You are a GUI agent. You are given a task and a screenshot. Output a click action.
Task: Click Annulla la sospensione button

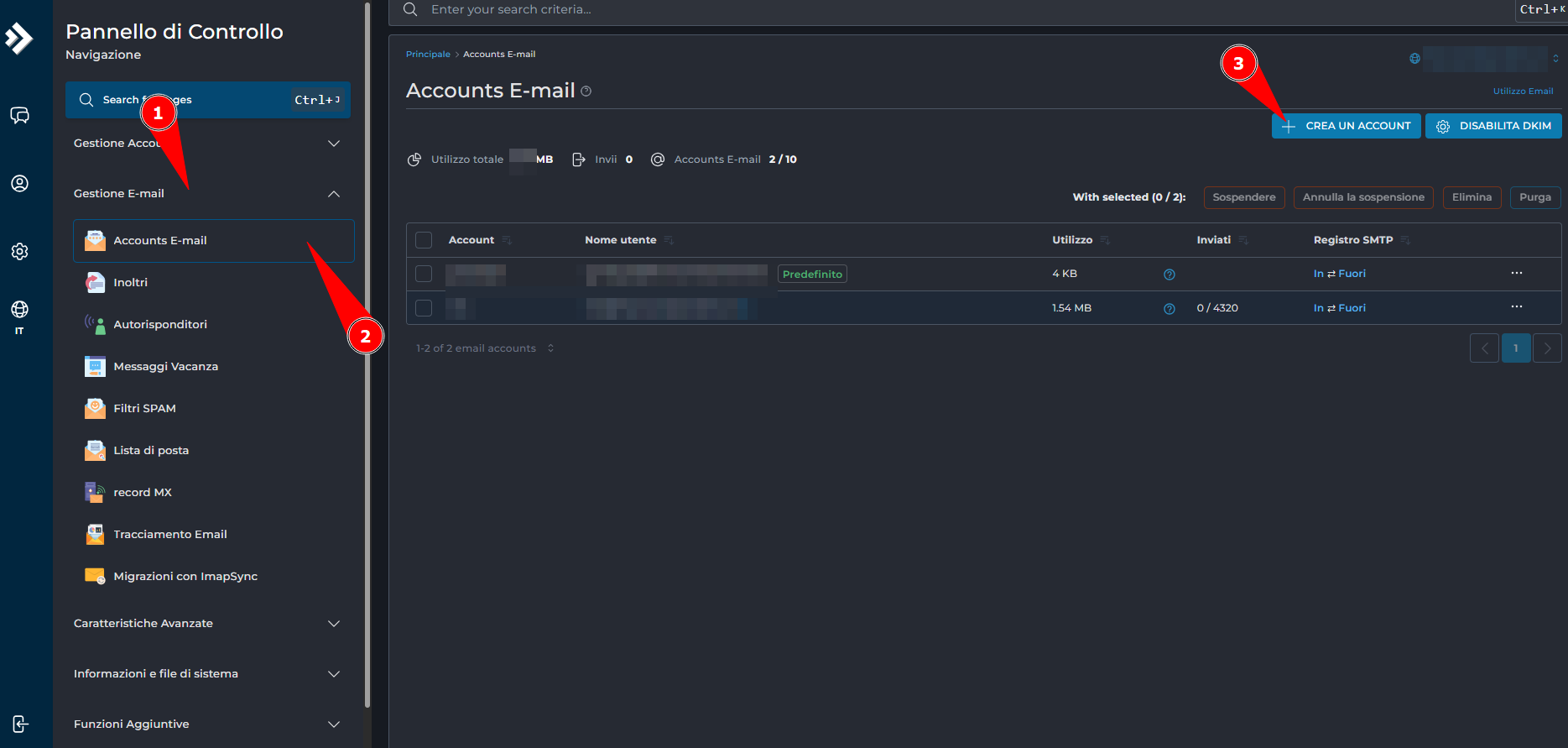click(x=1363, y=197)
